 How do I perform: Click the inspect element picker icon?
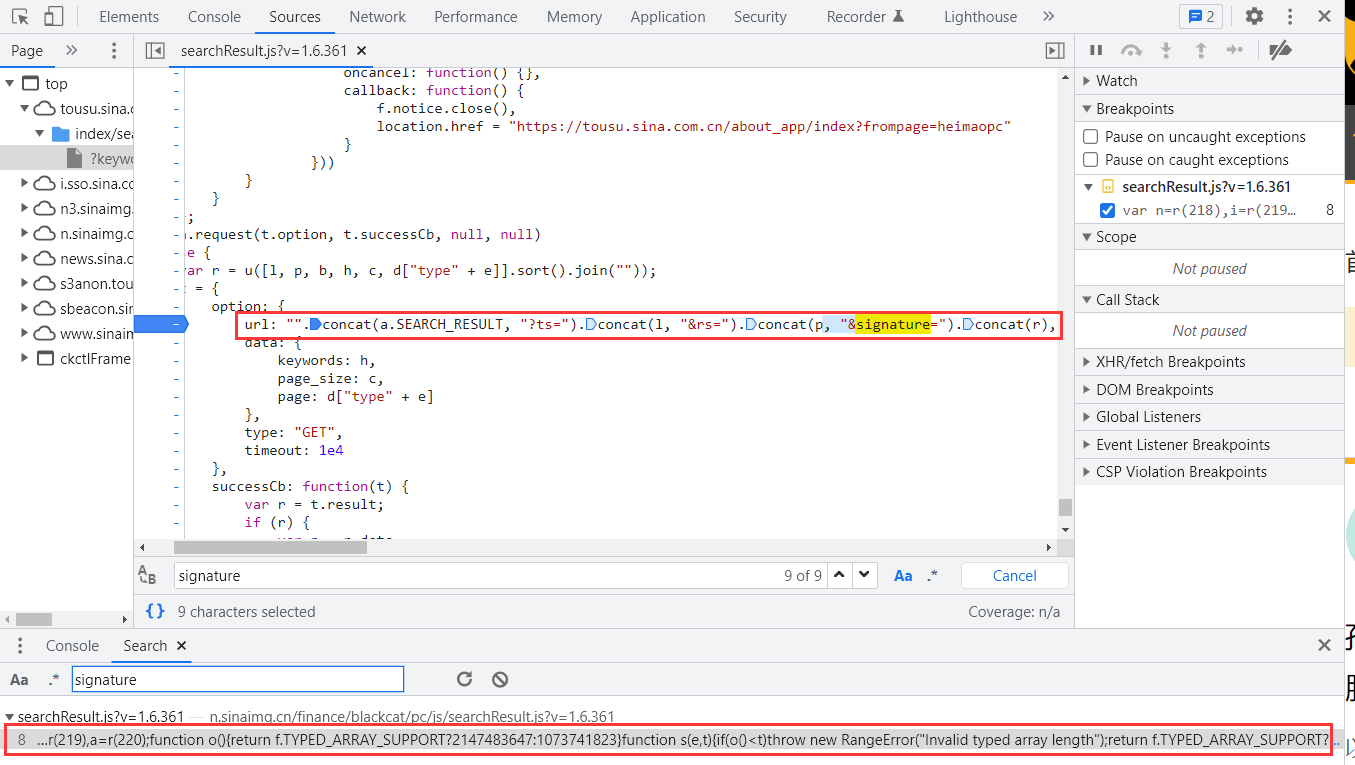click(x=20, y=16)
